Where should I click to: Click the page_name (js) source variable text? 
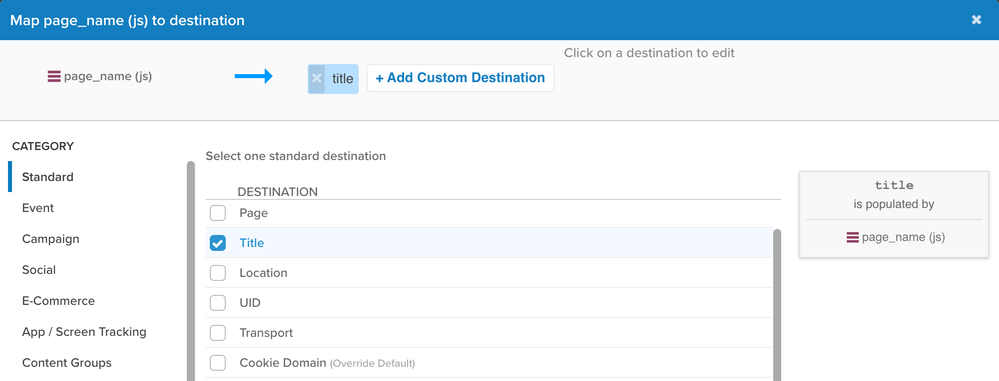108,76
